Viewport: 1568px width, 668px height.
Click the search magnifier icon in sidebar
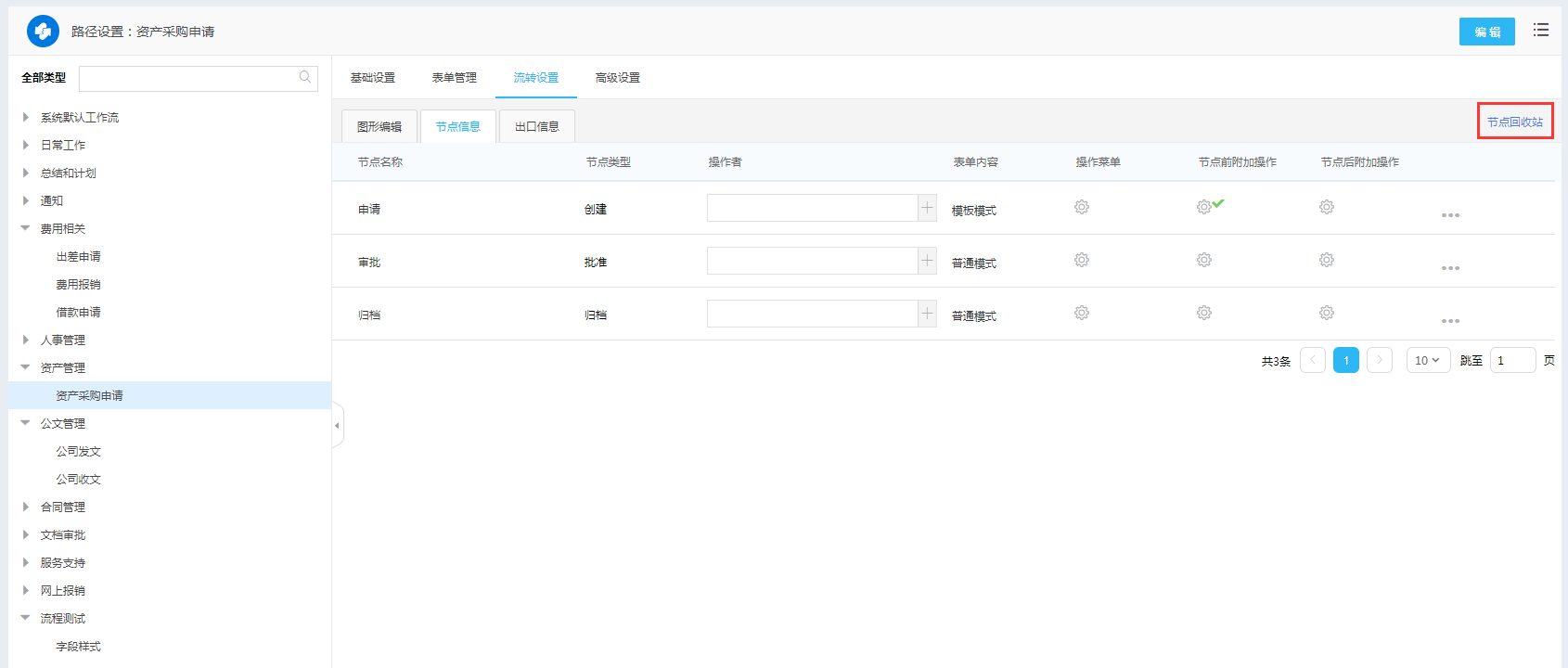[x=305, y=78]
